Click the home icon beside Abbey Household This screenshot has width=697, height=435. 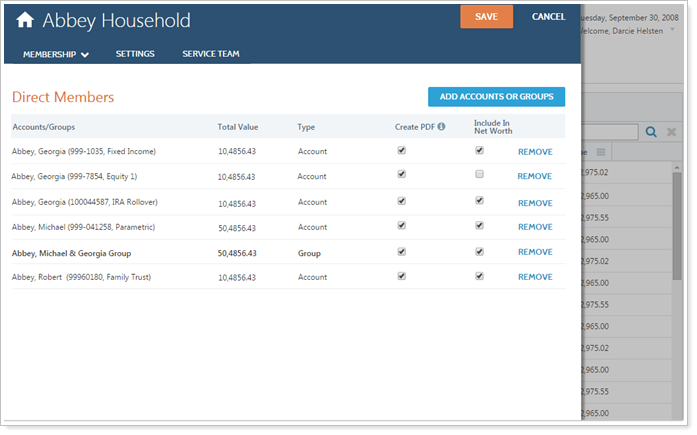[x=25, y=21]
